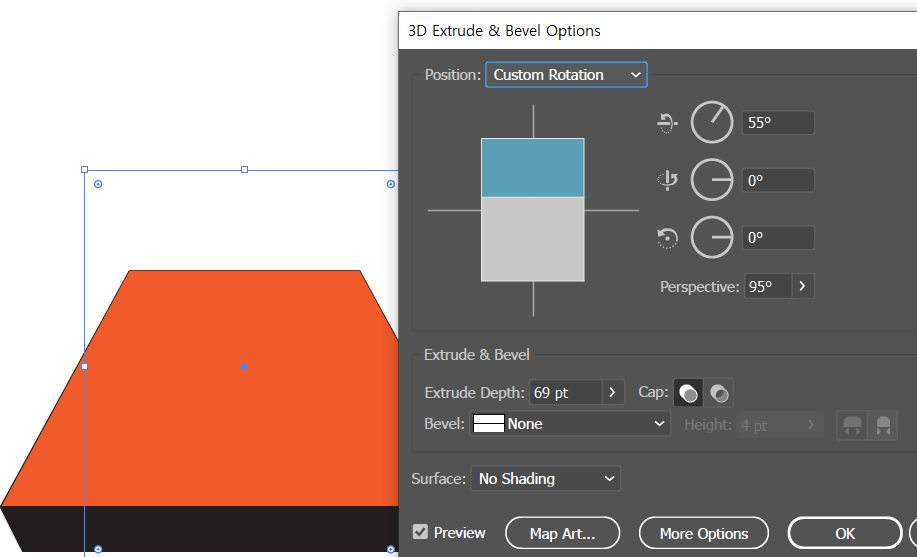Click the top-left corner widget circle

point(98,184)
